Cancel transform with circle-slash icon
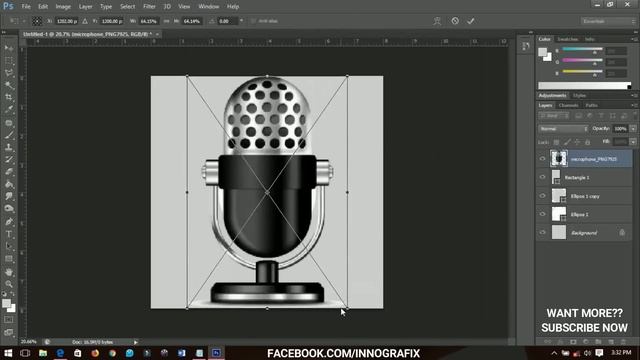 pyautogui.click(x=455, y=21)
